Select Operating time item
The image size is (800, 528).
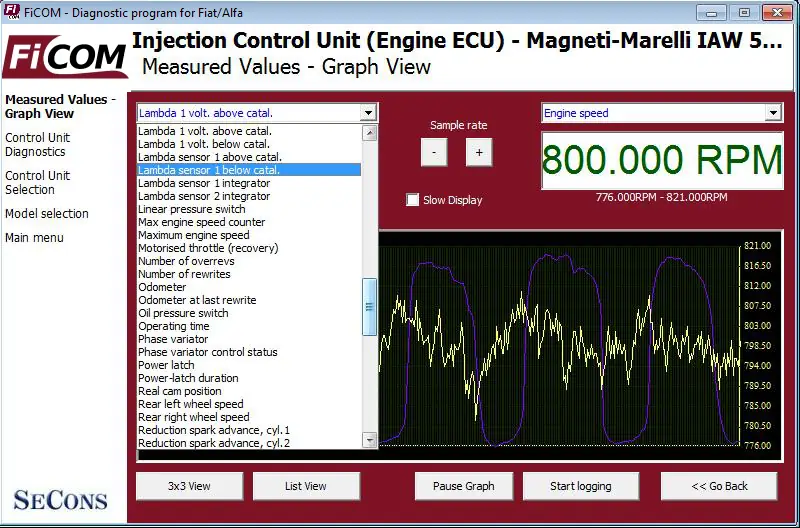(x=249, y=326)
